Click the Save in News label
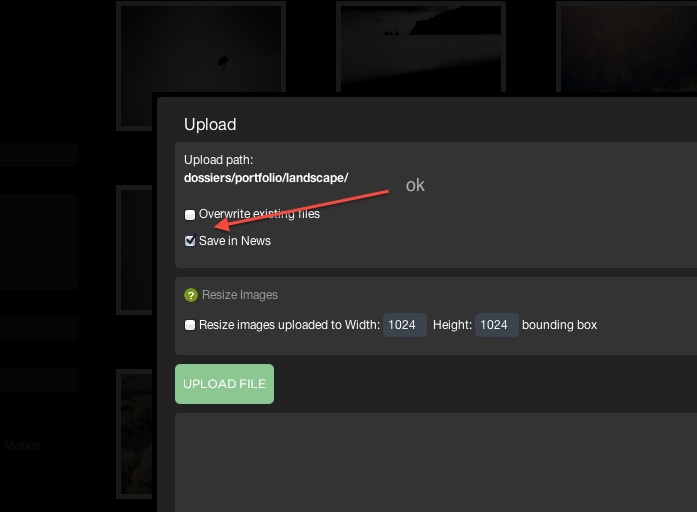Image resolution: width=697 pixels, height=512 pixels. coord(235,241)
